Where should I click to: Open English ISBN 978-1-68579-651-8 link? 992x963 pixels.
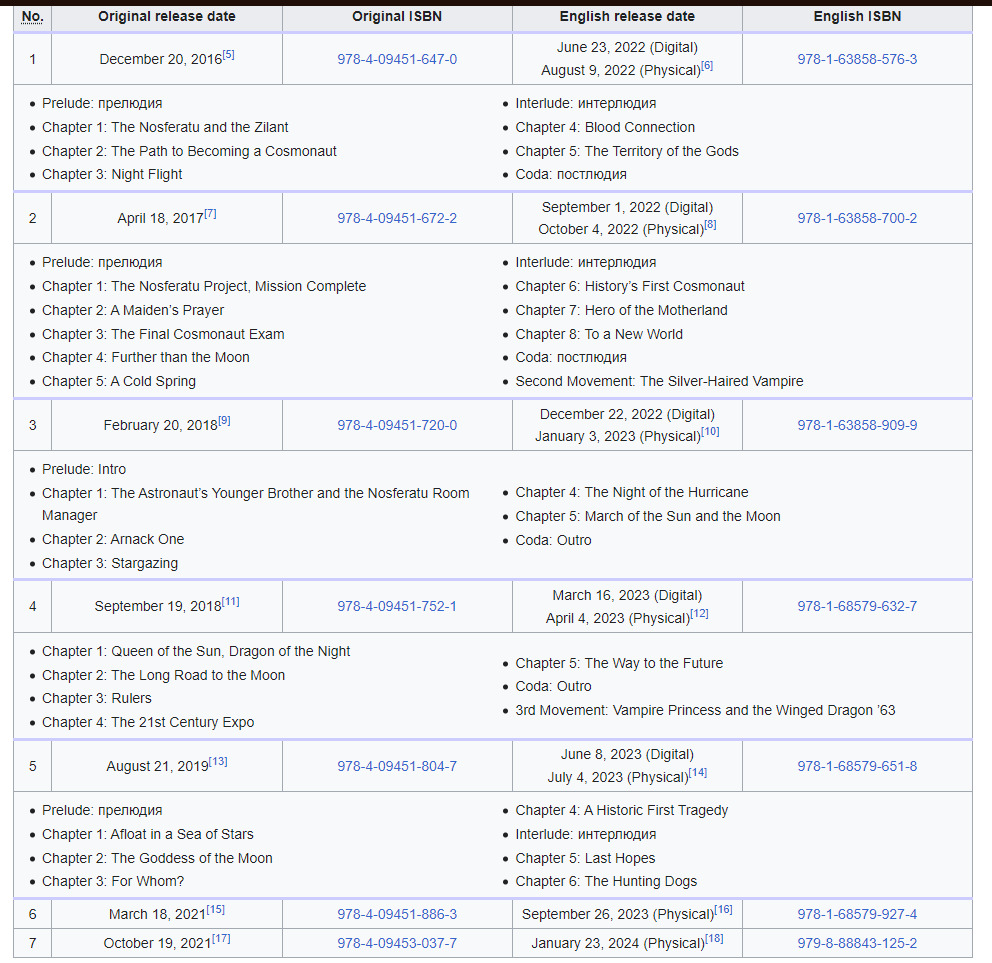point(857,766)
